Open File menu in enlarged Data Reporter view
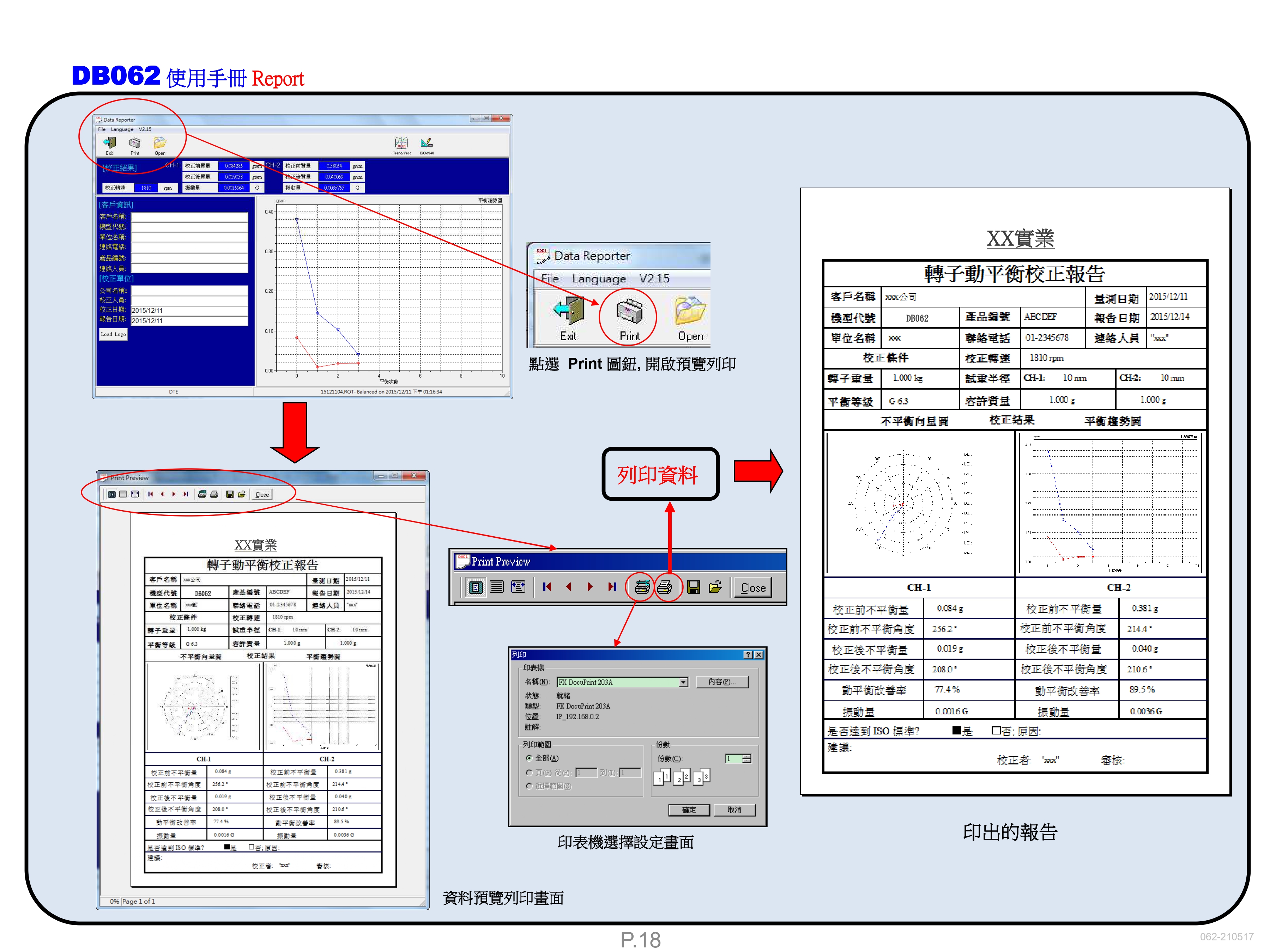This screenshot has width=1270, height=952. pyautogui.click(x=550, y=278)
